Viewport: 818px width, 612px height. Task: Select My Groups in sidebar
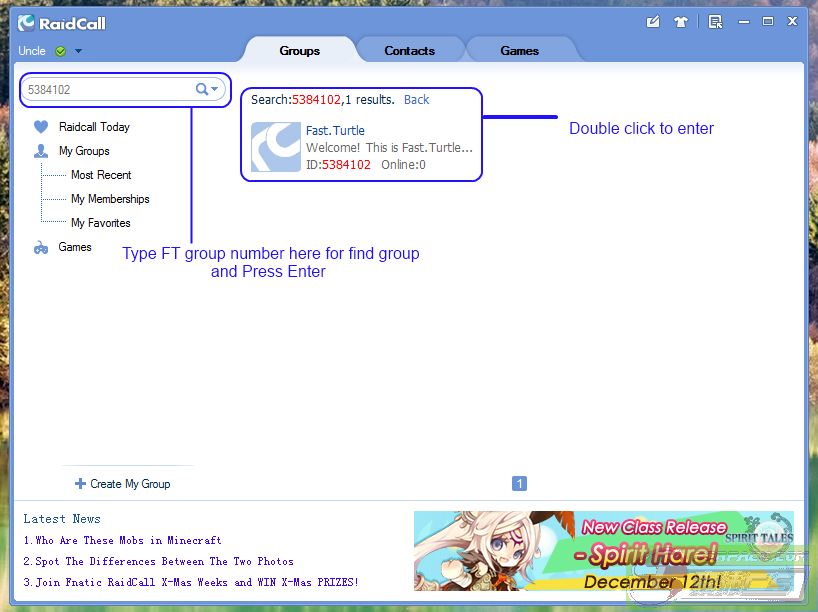click(84, 151)
